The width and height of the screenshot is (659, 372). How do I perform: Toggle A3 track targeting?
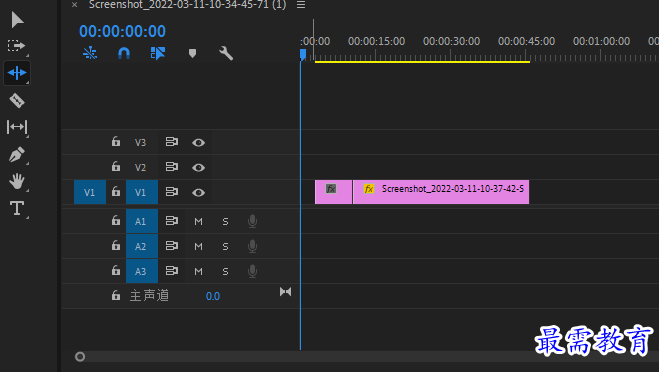click(x=142, y=271)
